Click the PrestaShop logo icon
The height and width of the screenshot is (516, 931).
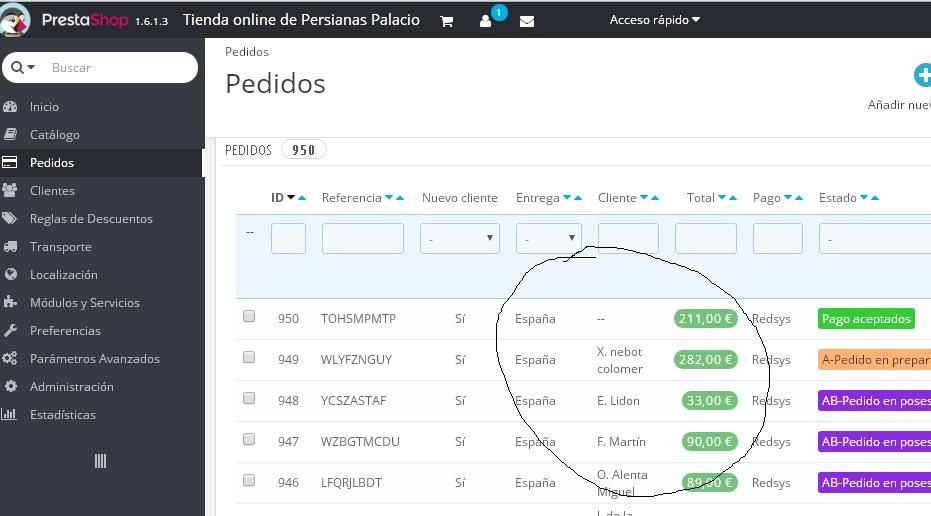pyautogui.click(x=14, y=20)
